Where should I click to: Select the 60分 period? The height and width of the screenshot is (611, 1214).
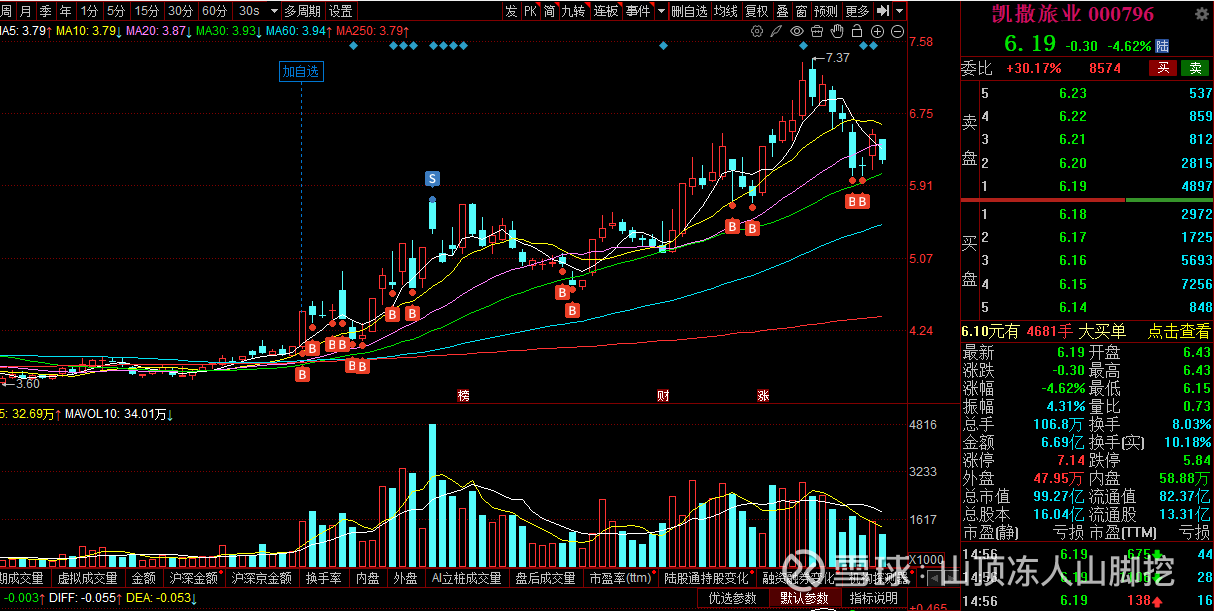214,11
